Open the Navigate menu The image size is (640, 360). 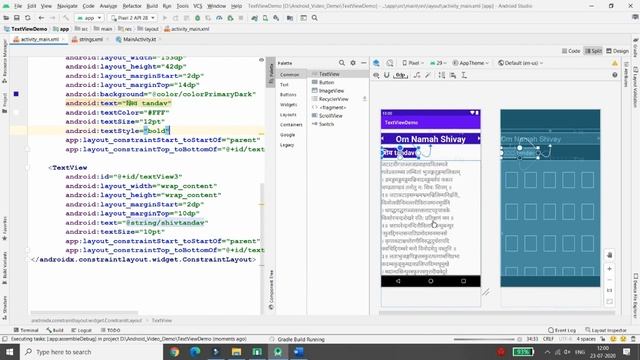67,6
